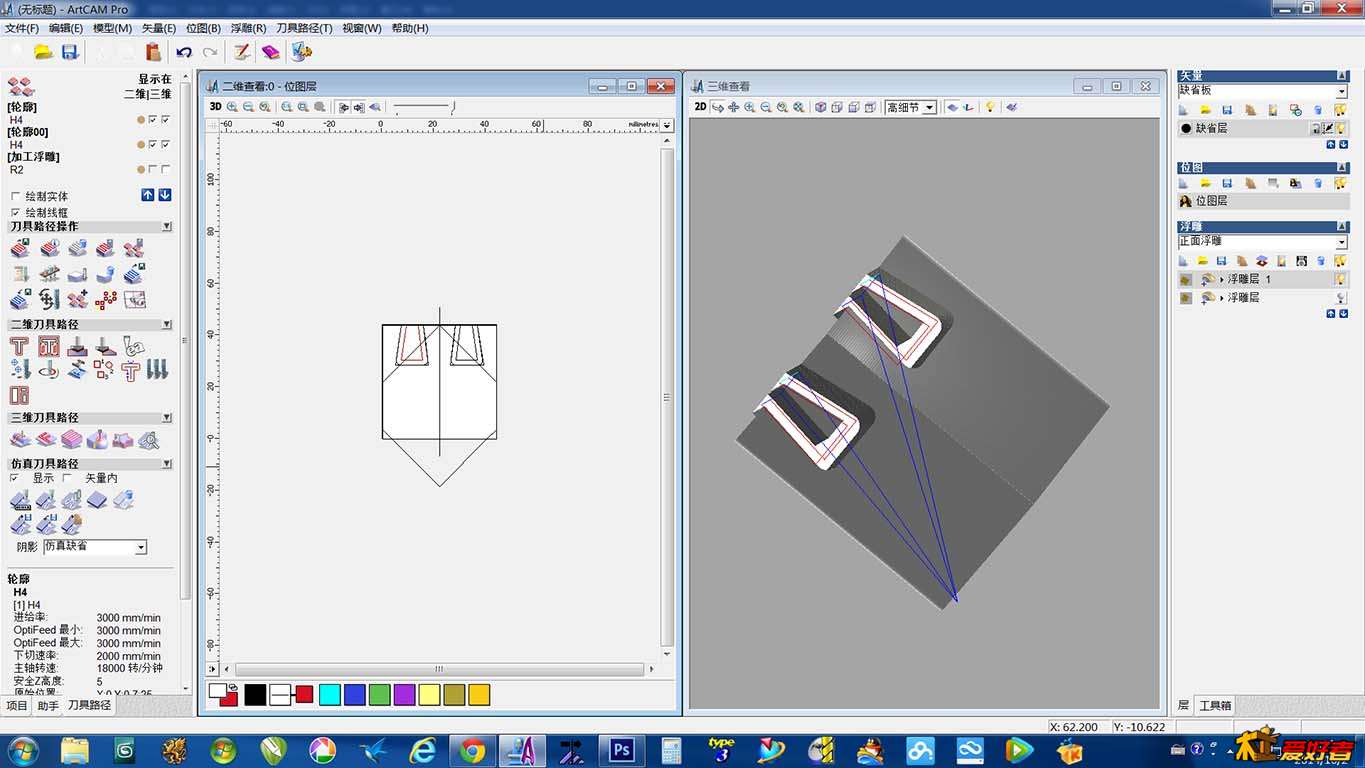Toggle 2D display checkbox for first H4 toolpath
Viewport: 1365px width, 768px height.
[x=152, y=120]
